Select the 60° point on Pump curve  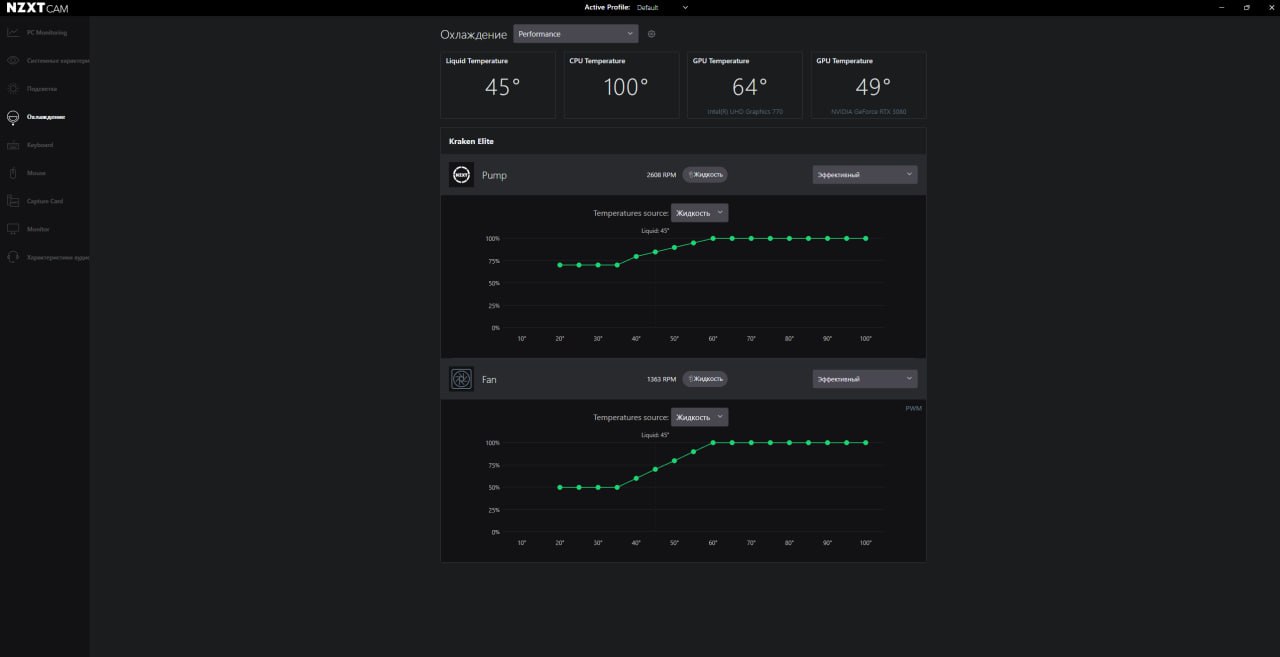[x=713, y=238]
